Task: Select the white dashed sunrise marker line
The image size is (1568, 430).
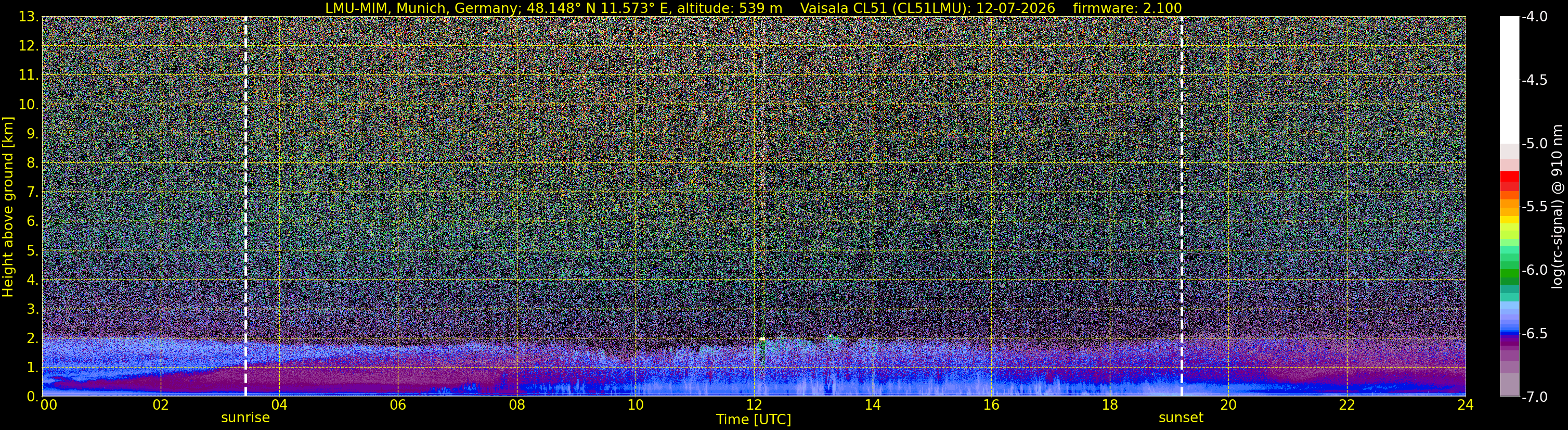Action: (245, 207)
